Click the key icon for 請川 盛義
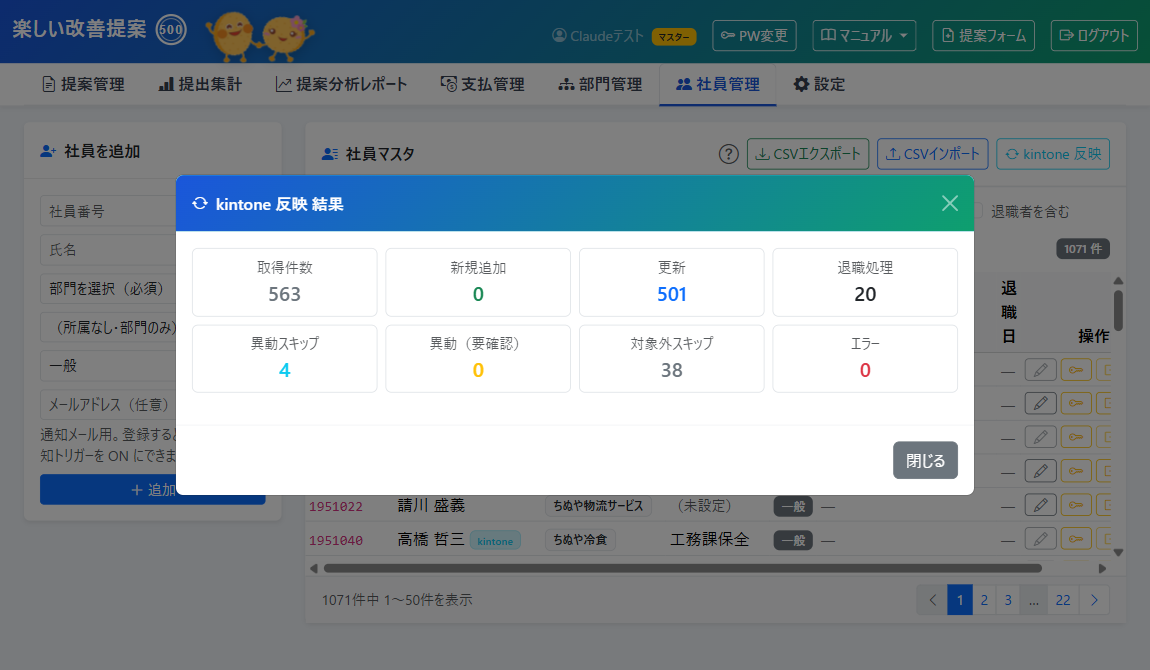1150x670 pixels. tap(1076, 504)
